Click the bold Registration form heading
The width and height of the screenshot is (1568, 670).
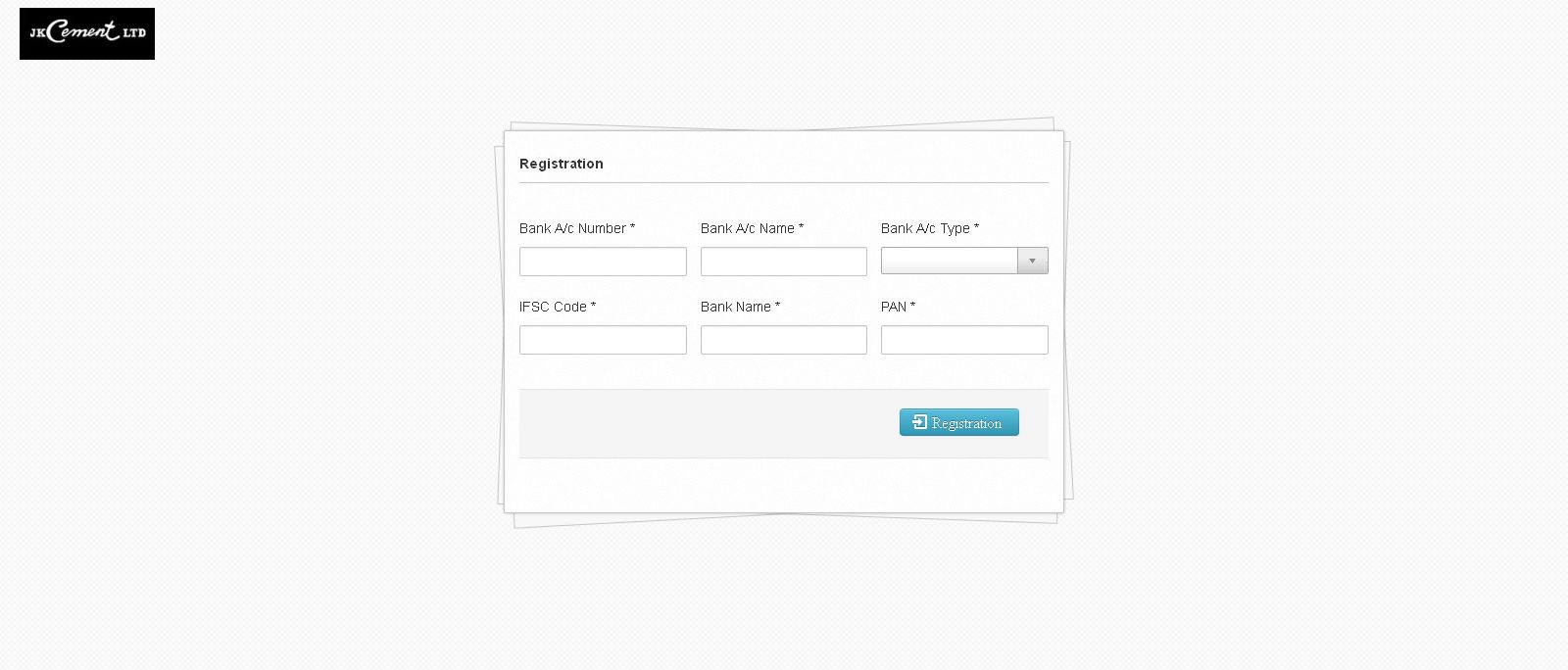(x=562, y=164)
